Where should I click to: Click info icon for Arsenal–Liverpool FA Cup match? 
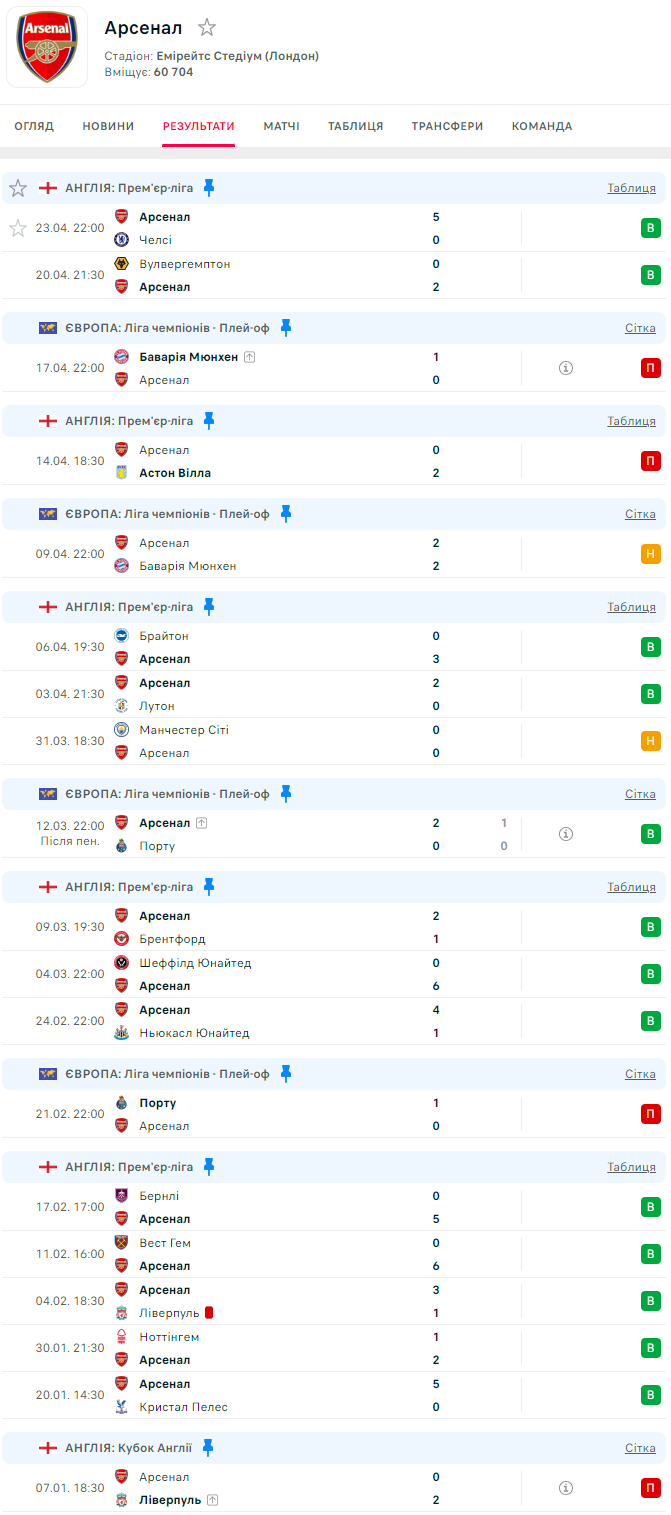[x=565, y=1488]
